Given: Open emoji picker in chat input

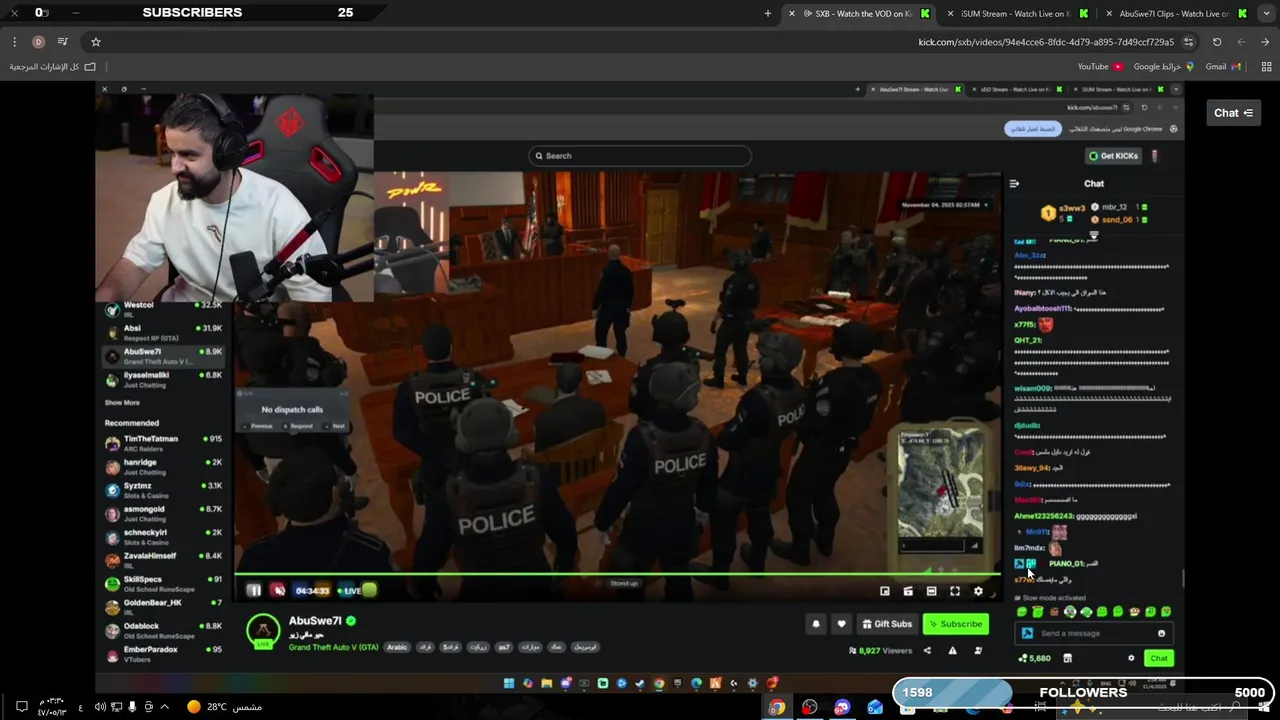Looking at the screenshot, I should (x=1161, y=633).
